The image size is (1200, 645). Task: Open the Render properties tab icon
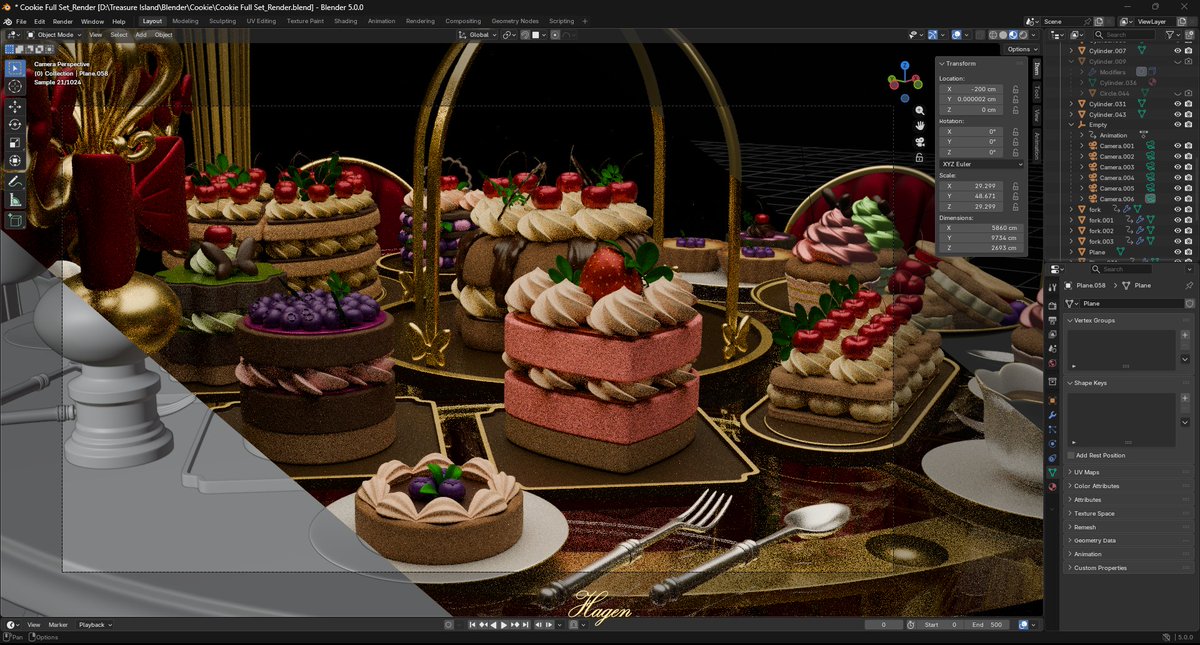click(1052, 304)
